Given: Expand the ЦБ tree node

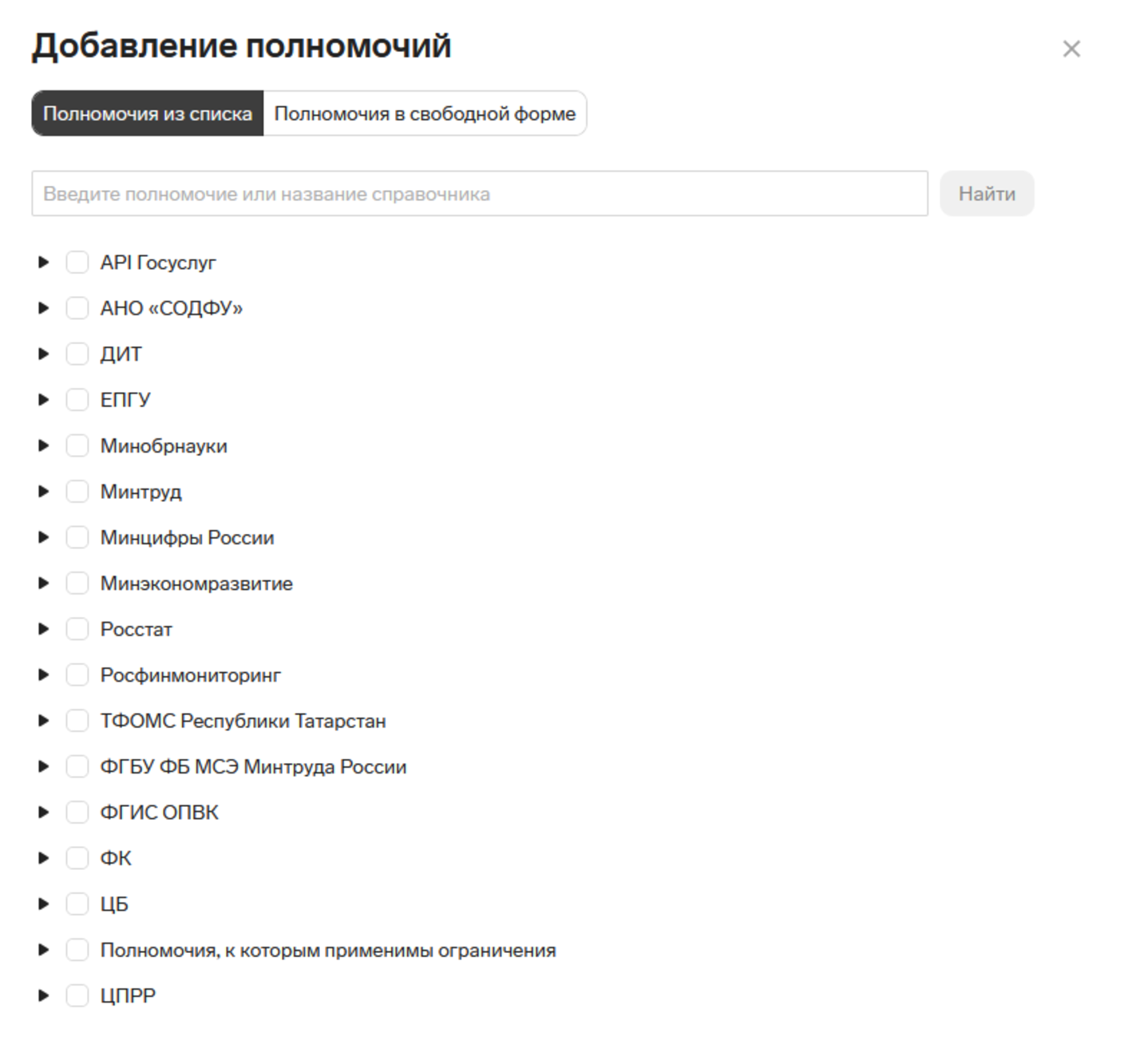Looking at the screenshot, I should (44, 904).
